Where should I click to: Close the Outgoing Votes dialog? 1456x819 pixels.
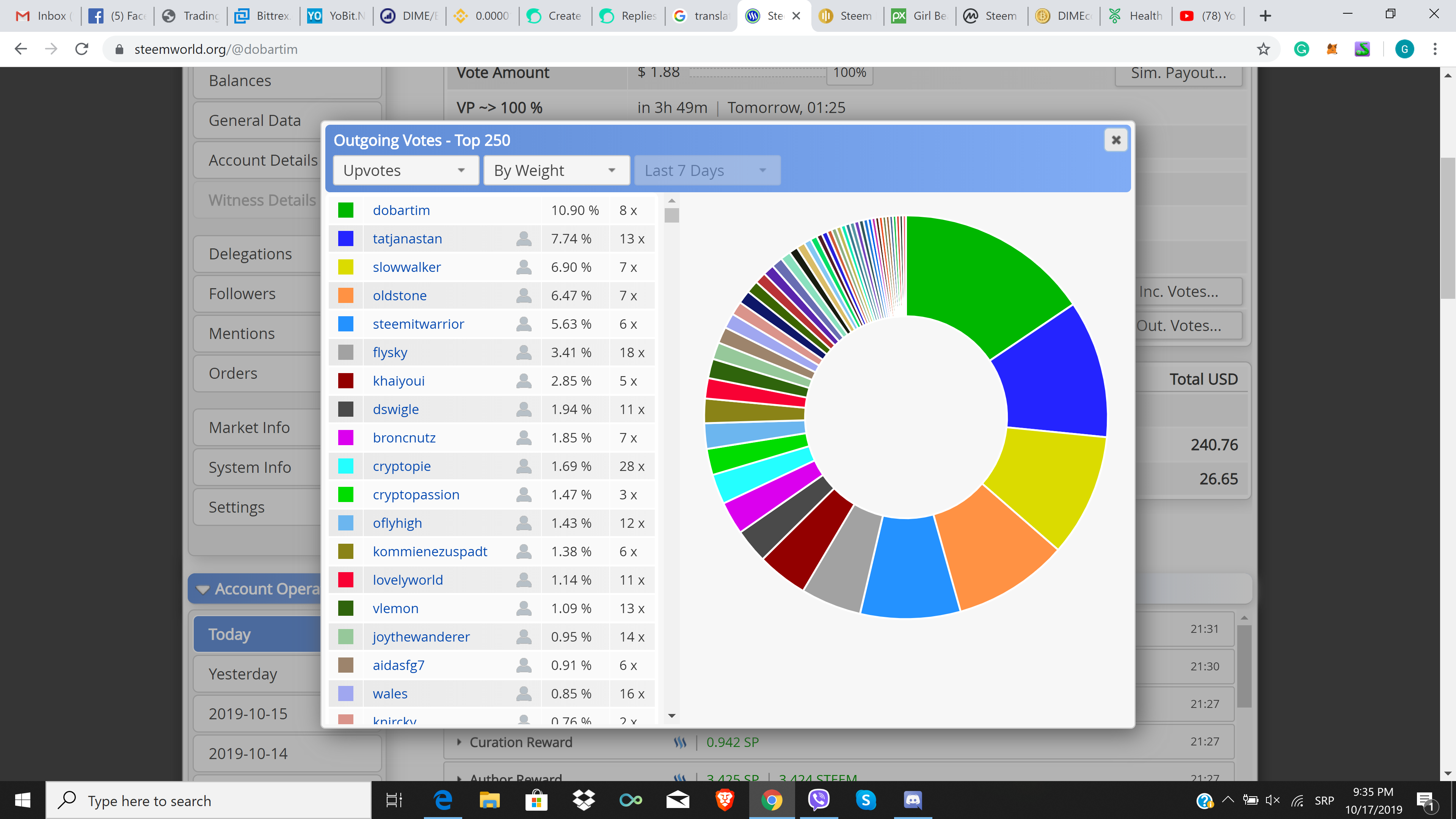coord(1116,140)
